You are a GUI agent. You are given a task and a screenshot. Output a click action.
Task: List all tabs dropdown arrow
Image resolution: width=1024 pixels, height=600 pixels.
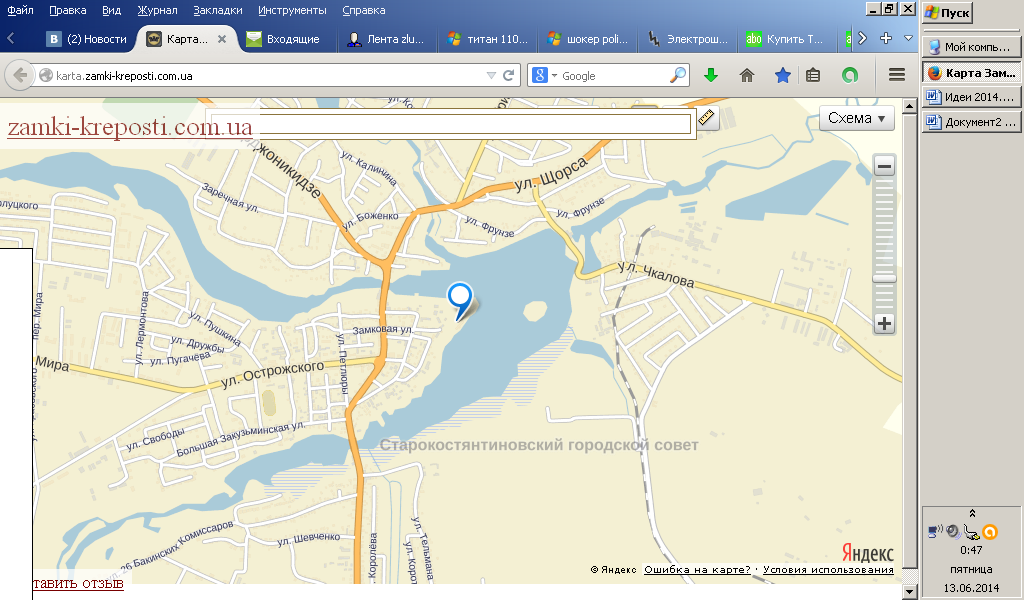click(908, 39)
